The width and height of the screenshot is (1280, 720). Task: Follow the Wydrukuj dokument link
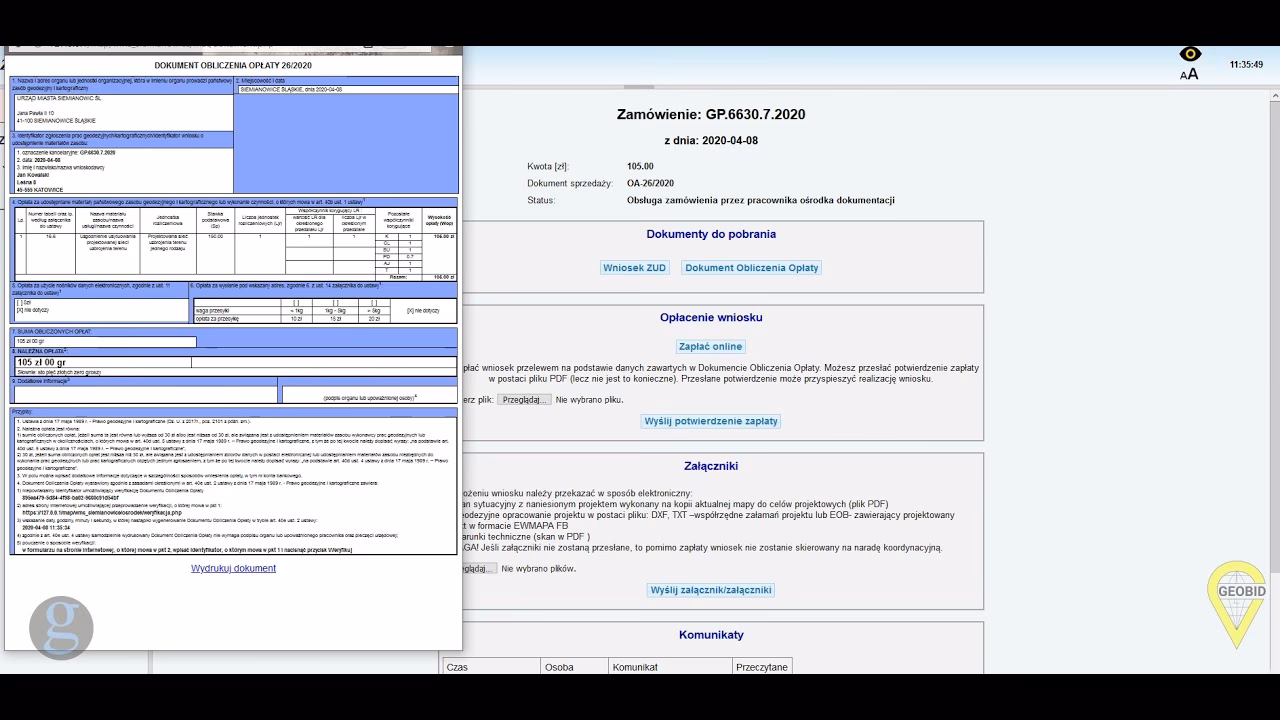point(233,568)
